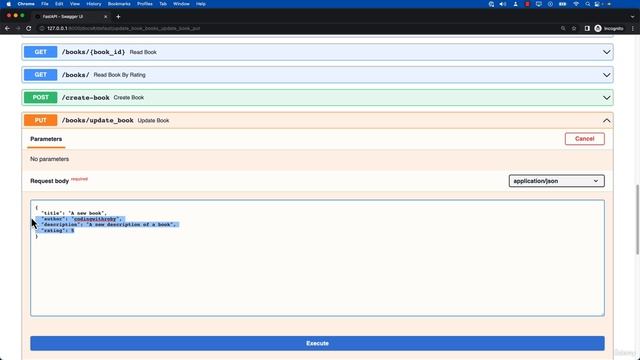Click the GET badge for Read Book By Rating
Image resolution: width=640 pixels, height=360 pixels.
click(x=40, y=75)
